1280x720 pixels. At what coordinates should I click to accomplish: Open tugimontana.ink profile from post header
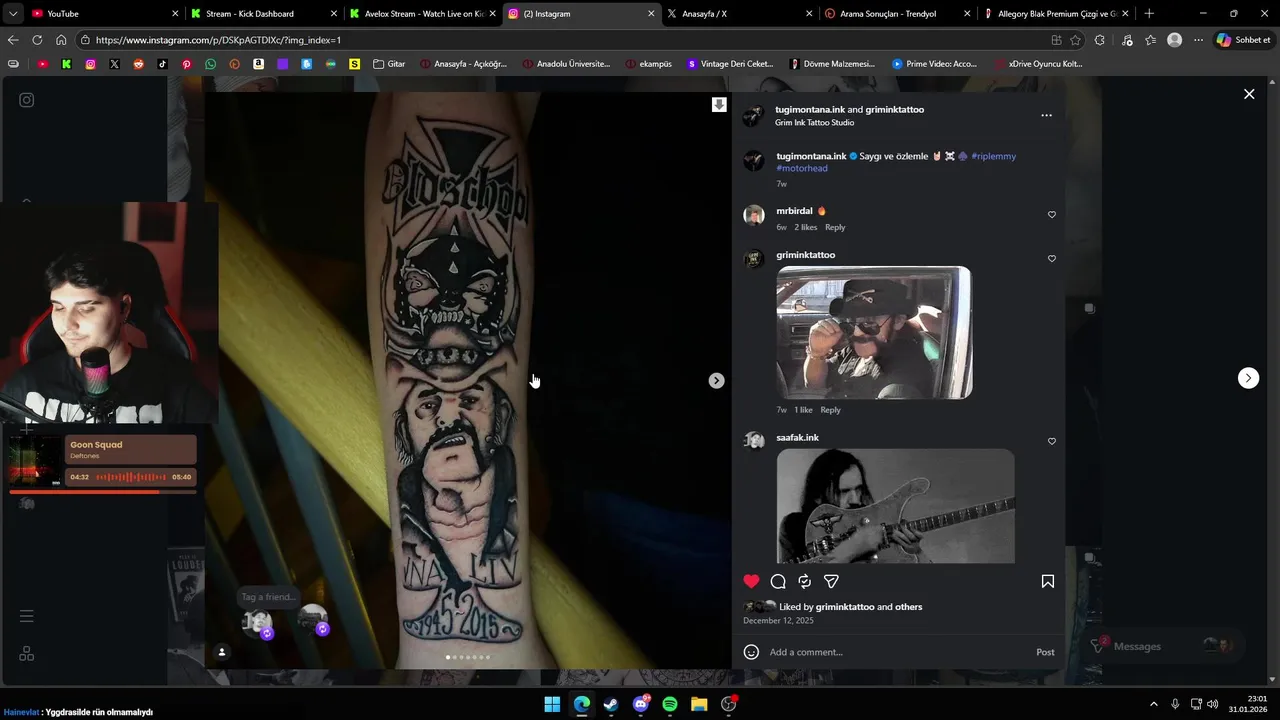click(x=810, y=109)
